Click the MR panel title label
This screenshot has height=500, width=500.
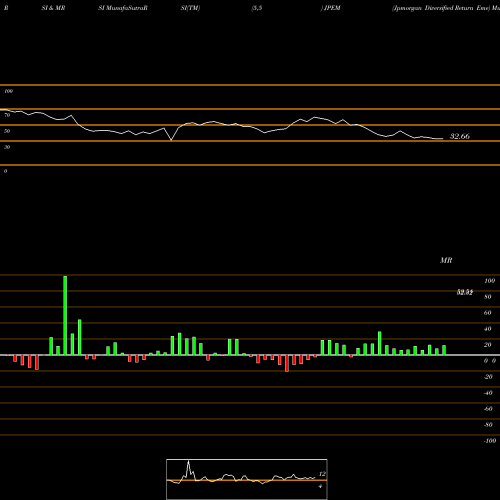[446, 260]
